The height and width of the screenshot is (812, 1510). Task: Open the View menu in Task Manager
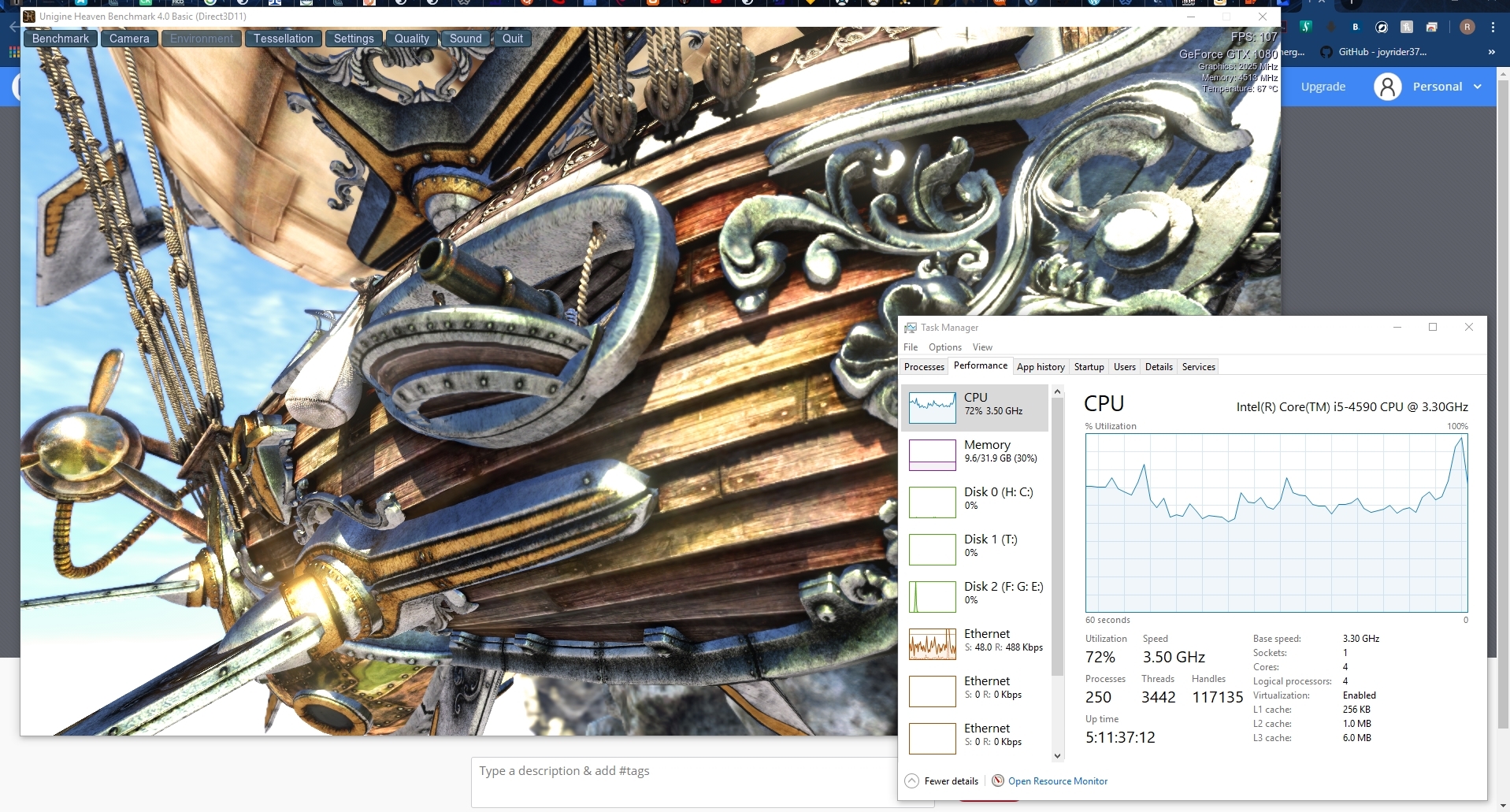(x=982, y=347)
